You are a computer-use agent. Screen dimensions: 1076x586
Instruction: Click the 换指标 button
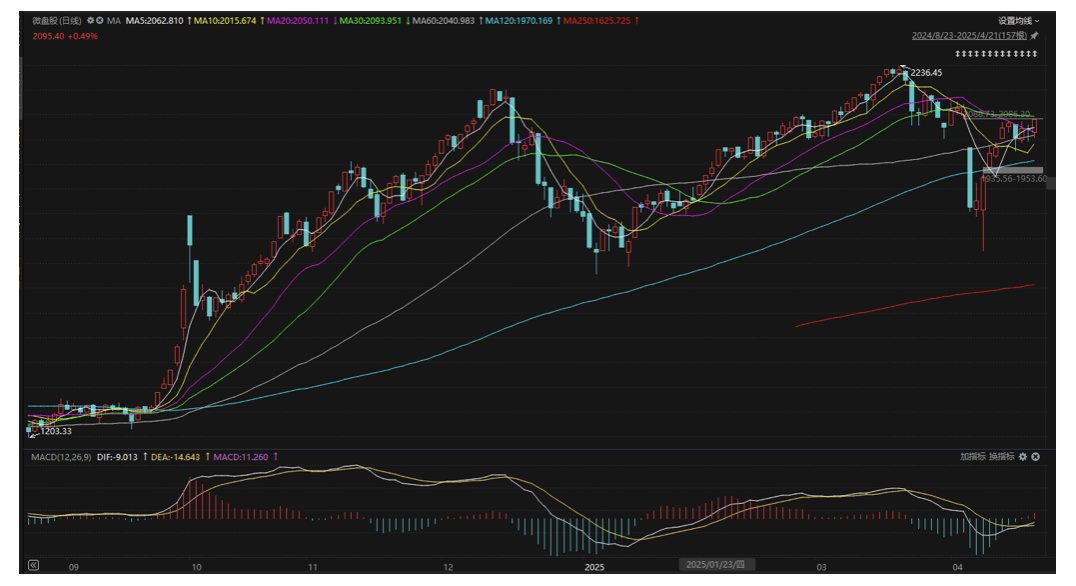click(1001, 456)
